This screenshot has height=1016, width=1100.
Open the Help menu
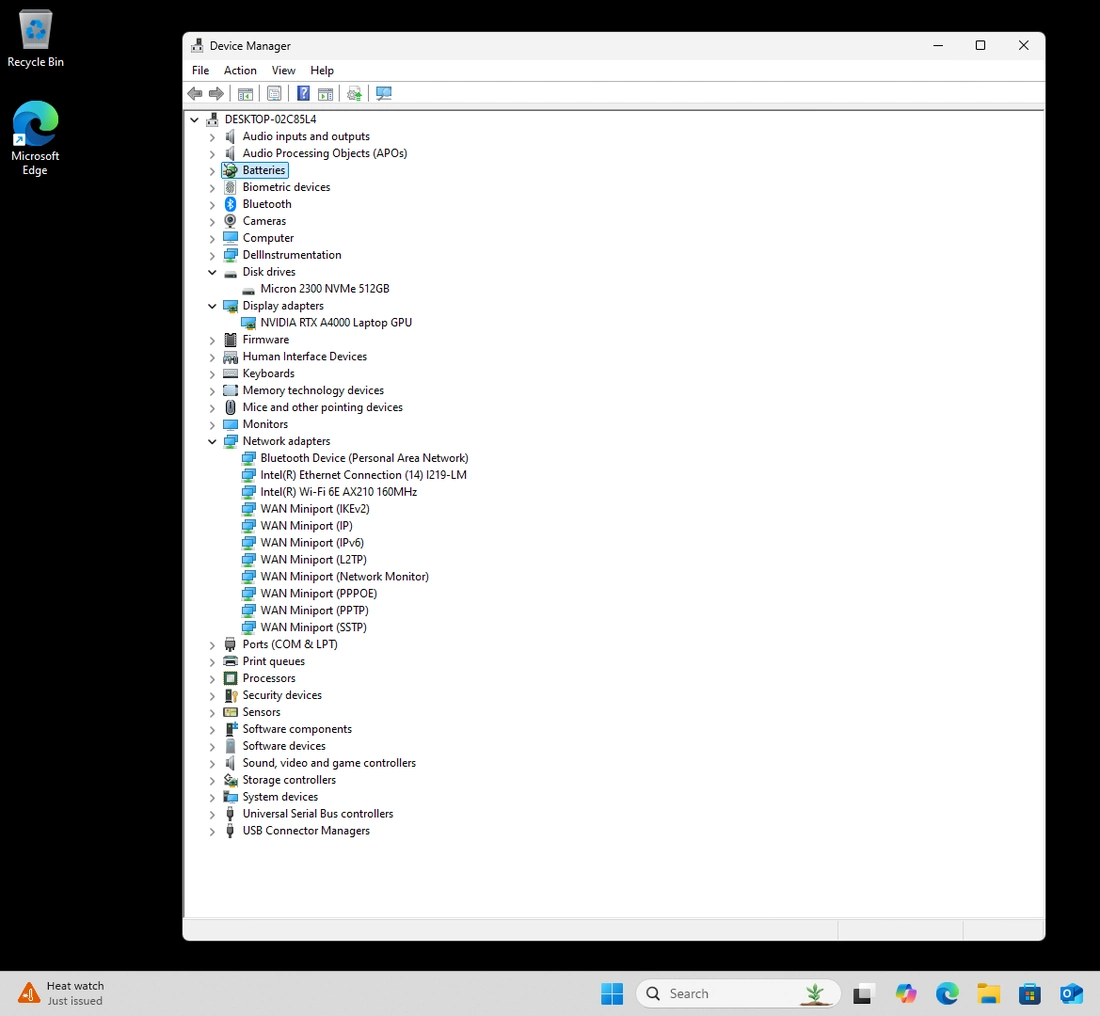[x=322, y=70]
